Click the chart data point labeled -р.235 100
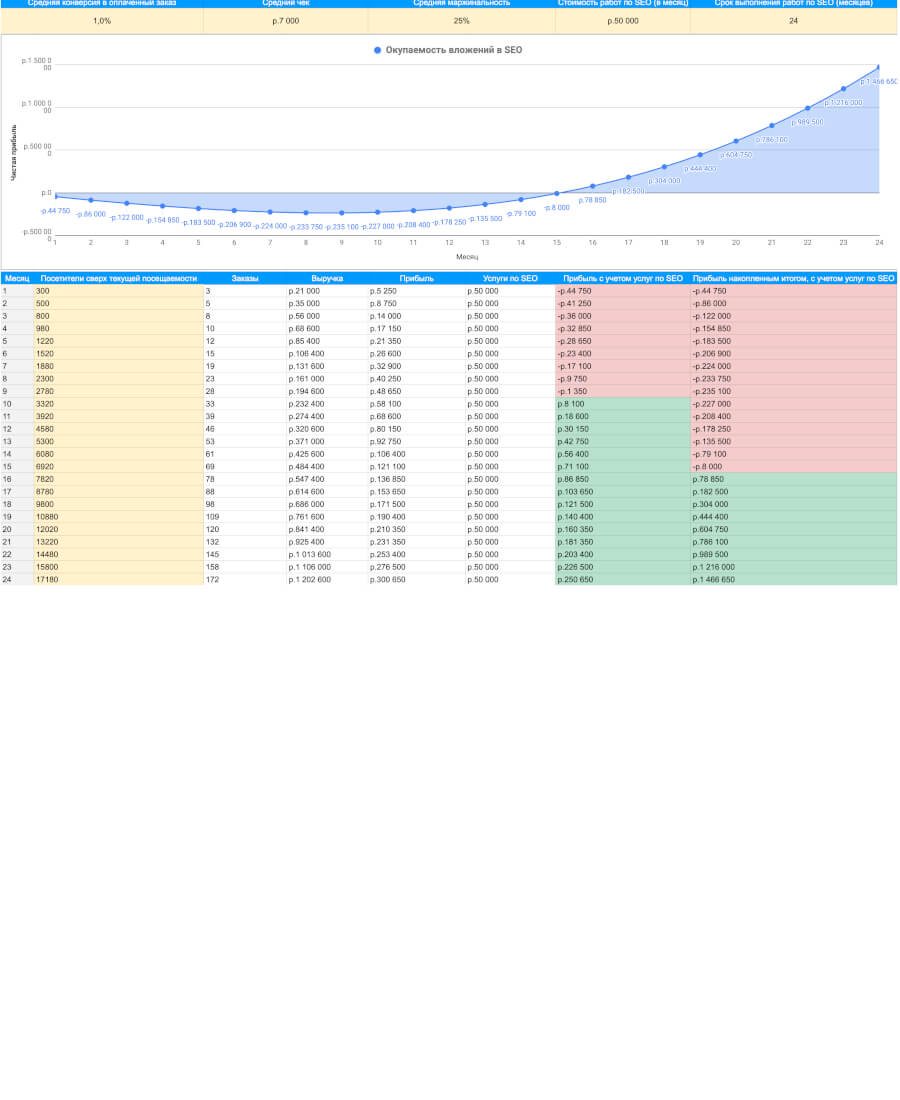Viewport: 900px width, 1100px height. pyautogui.click(x=342, y=213)
